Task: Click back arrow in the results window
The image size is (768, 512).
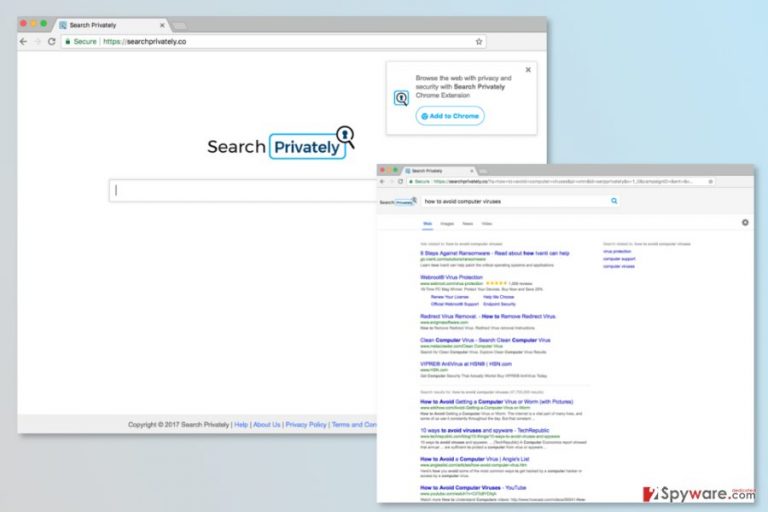Action: tap(383, 181)
